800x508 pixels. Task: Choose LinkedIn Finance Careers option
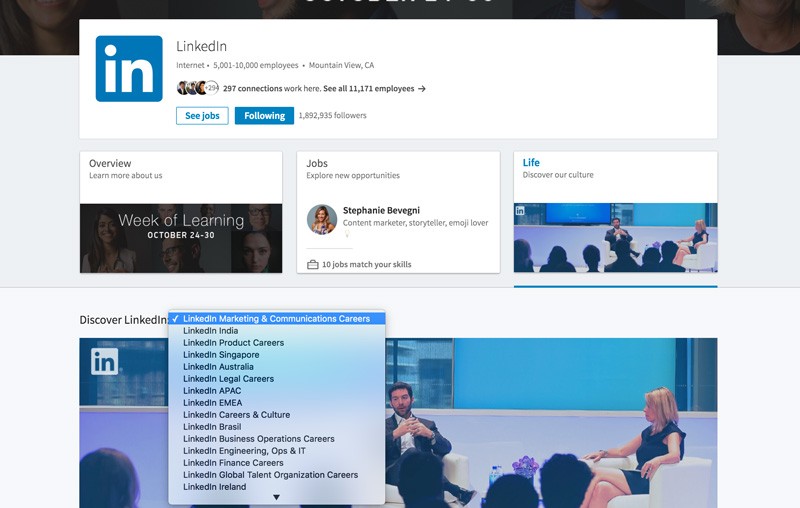click(277, 463)
